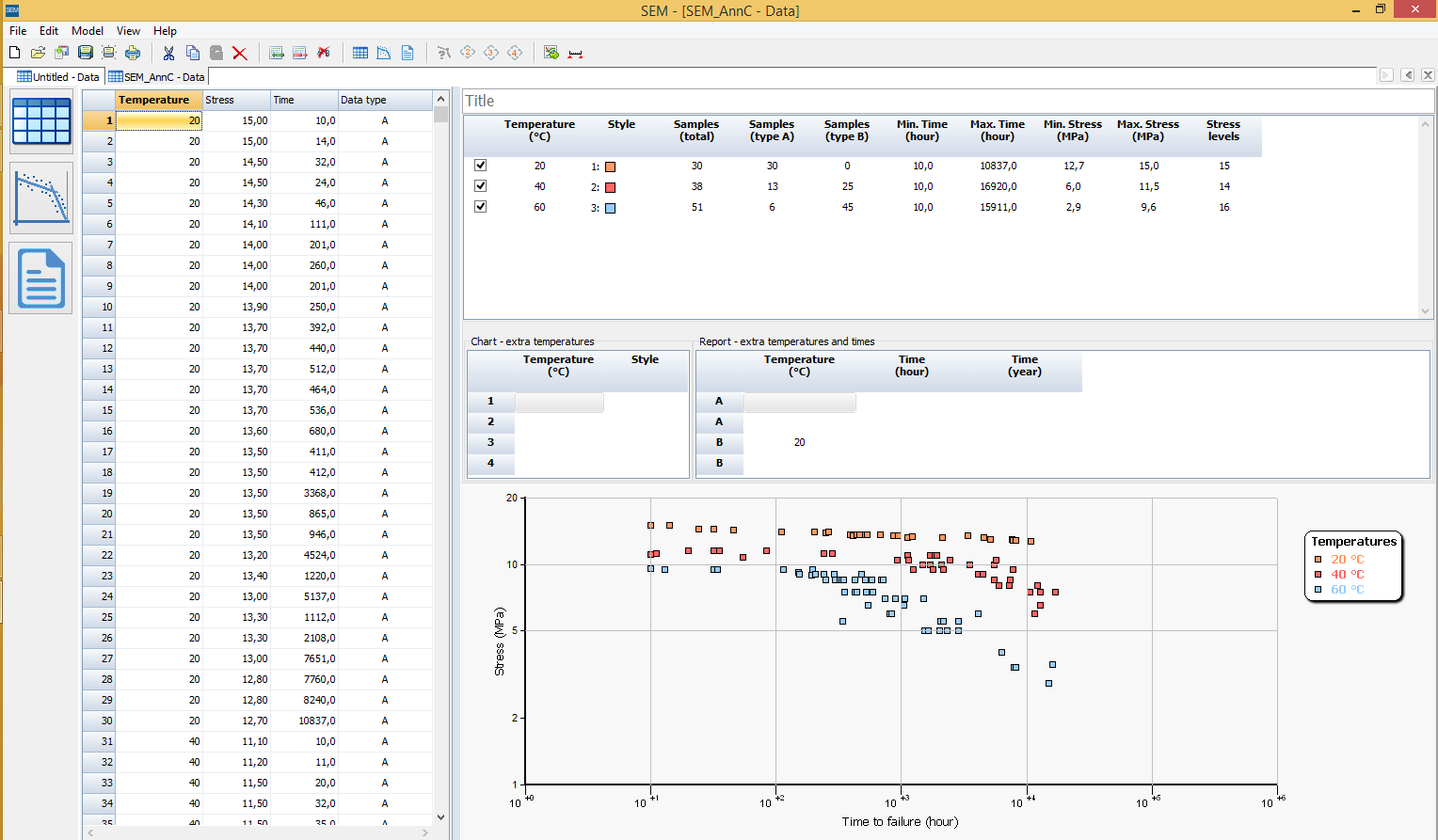This screenshot has width=1438, height=840.
Task: Uncheck the 60 °C temperature checkbox
Action: click(x=481, y=207)
